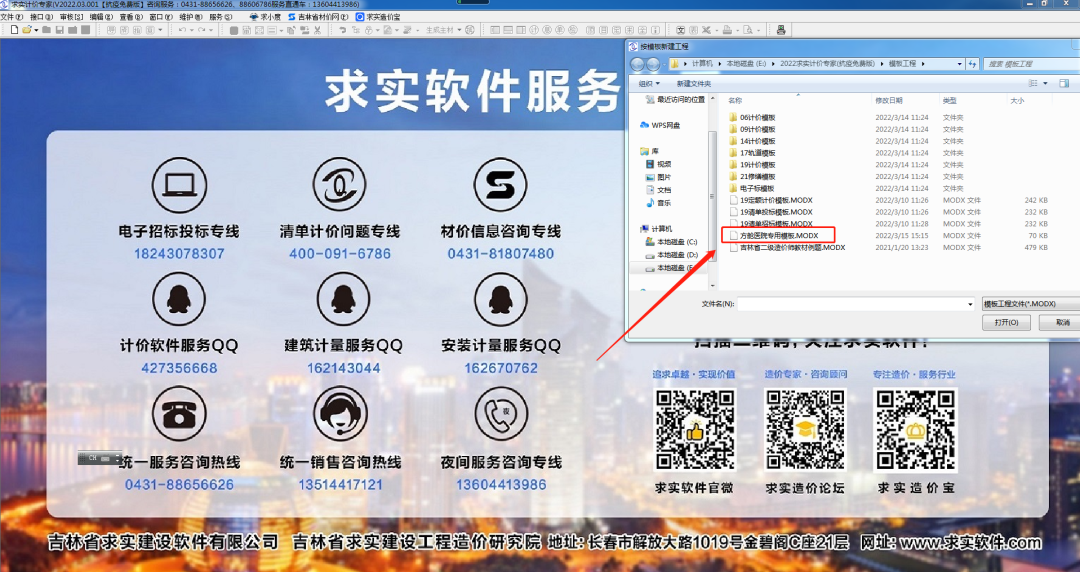Click the redo arrow toolbar icon
The height and width of the screenshot is (572, 1080).
coord(201,30)
